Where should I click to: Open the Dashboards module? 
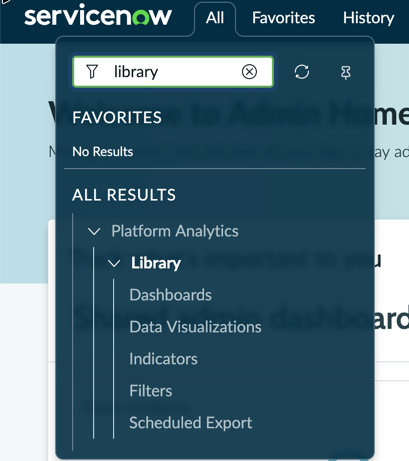pyautogui.click(x=170, y=295)
